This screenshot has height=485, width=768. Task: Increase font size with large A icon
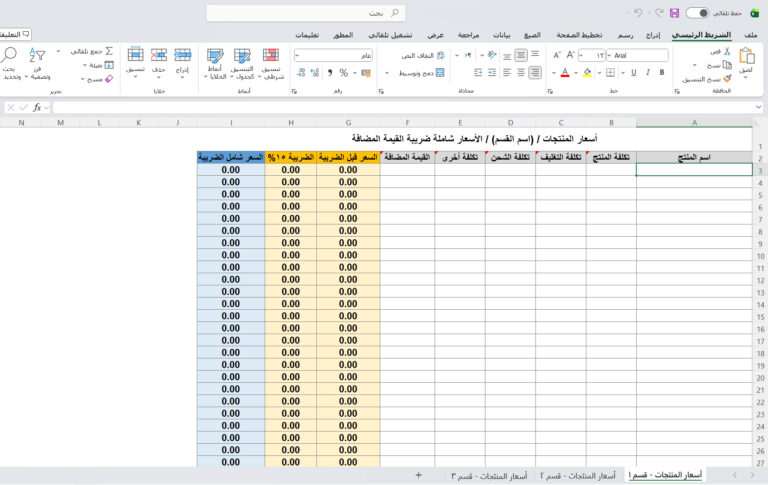click(570, 55)
